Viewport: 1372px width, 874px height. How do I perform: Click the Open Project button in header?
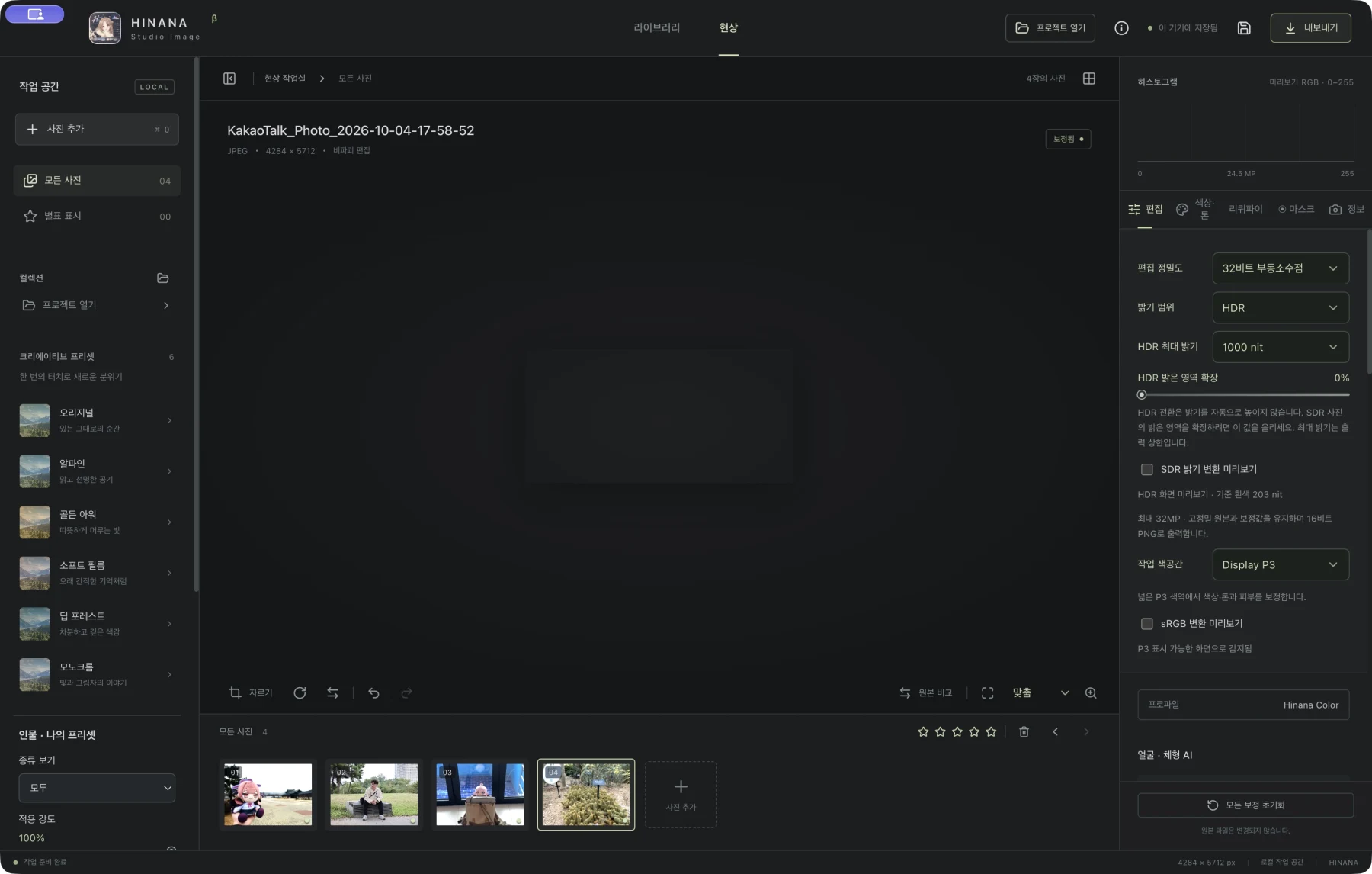coord(1050,28)
